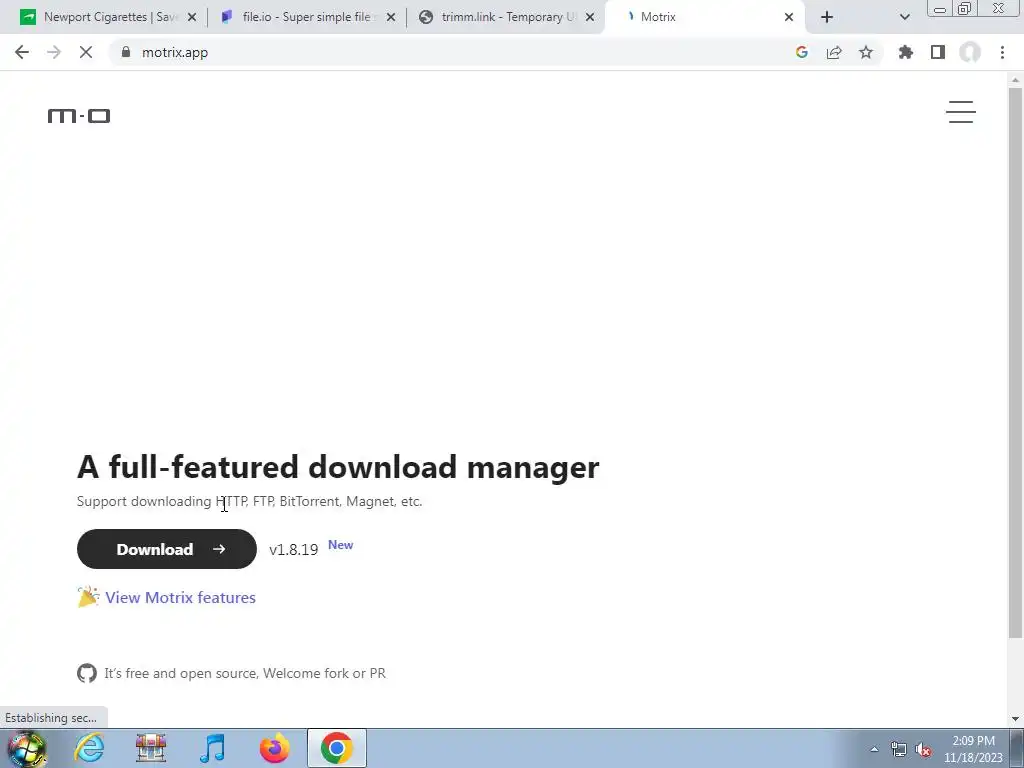Screen dimensions: 1024x768
Task: Click the New version badge
Action: pyautogui.click(x=340, y=545)
